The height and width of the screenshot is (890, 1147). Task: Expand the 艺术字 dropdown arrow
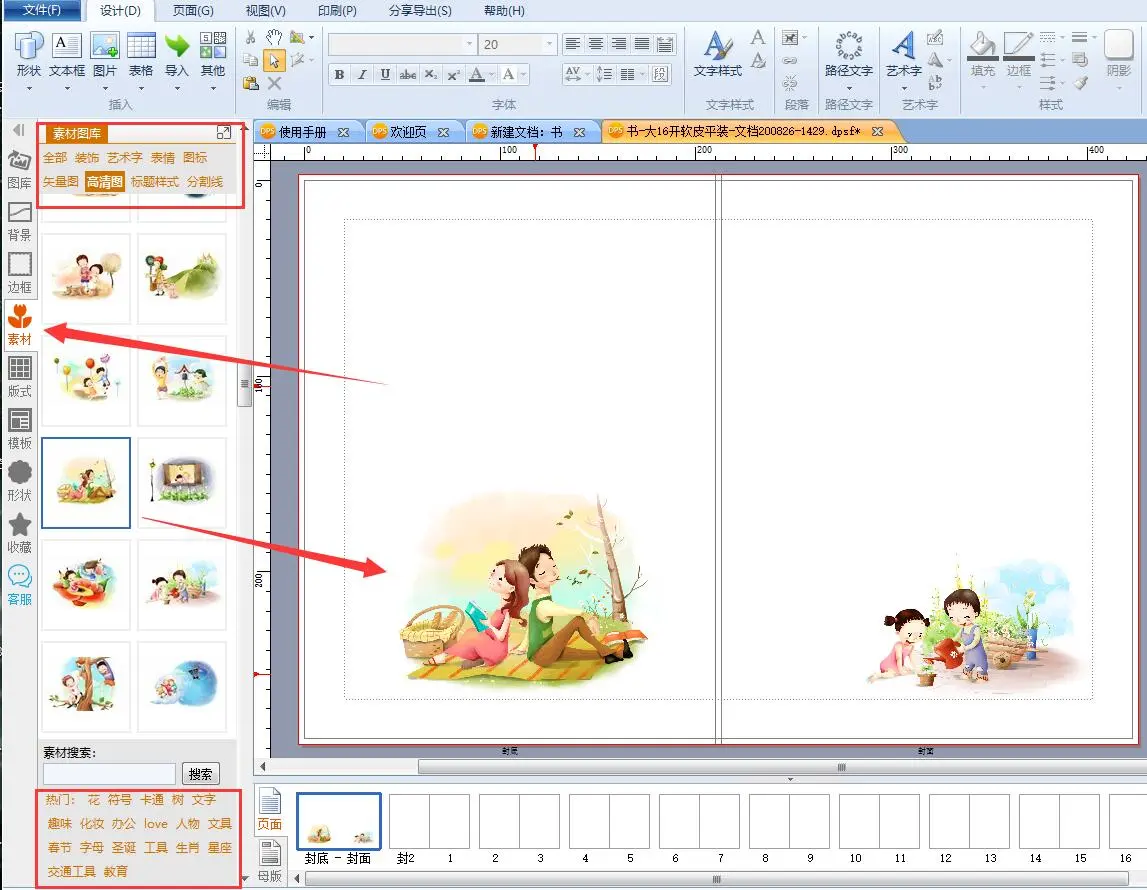point(904,88)
